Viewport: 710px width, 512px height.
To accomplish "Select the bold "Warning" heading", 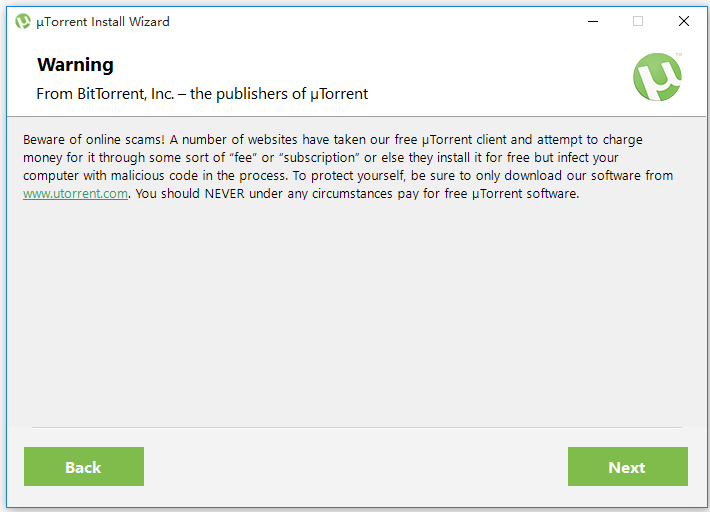I will click(x=75, y=65).
